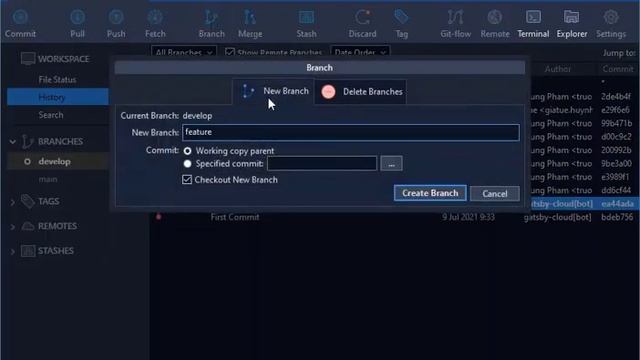The height and width of the screenshot is (360, 640).
Task: Click the date 9 Jul 2021 9:33
Action: (x=468, y=217)
